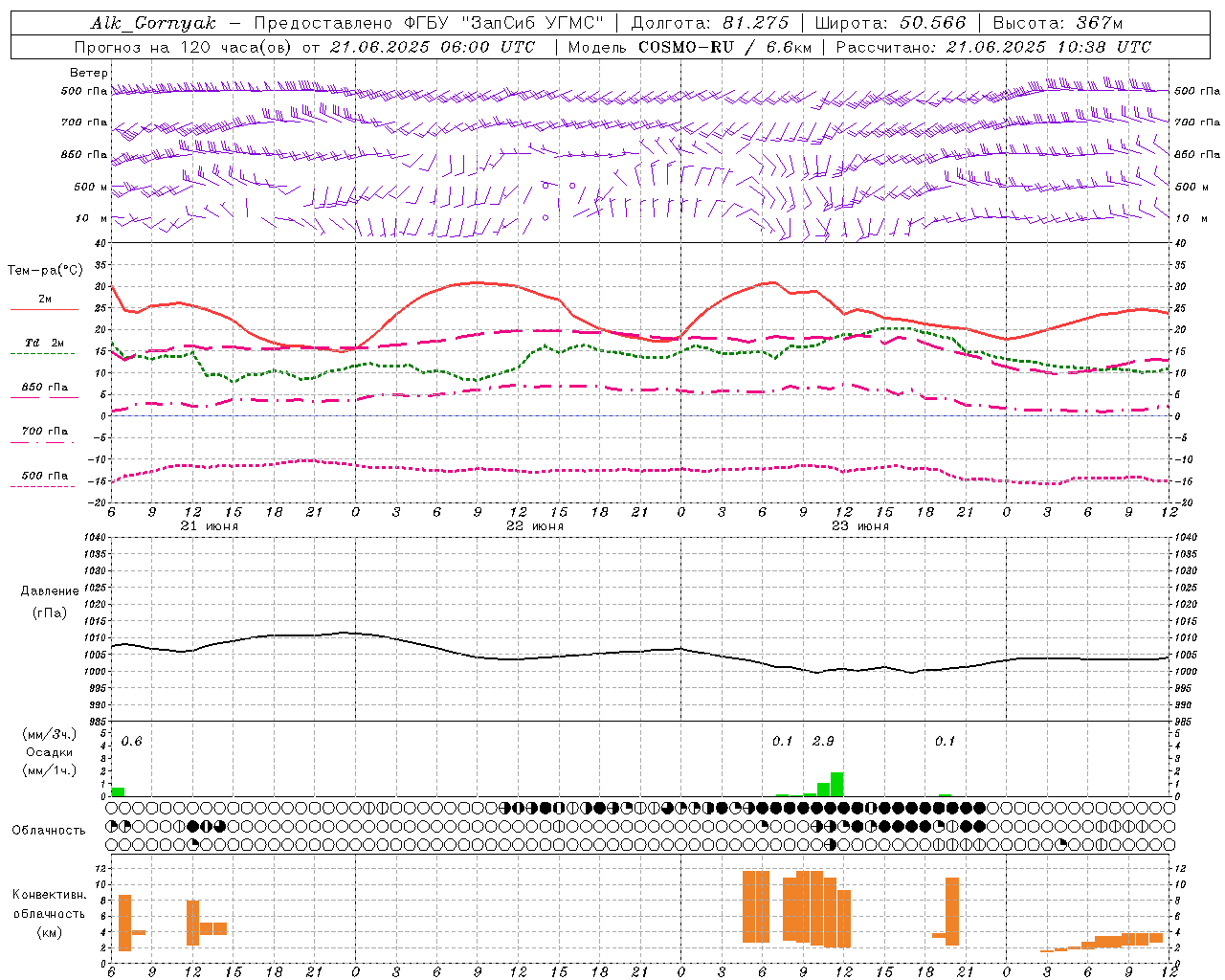
Task: Click the (мм/1ч.) unit label
Action: pyautogui.click(x=50, y=770)
